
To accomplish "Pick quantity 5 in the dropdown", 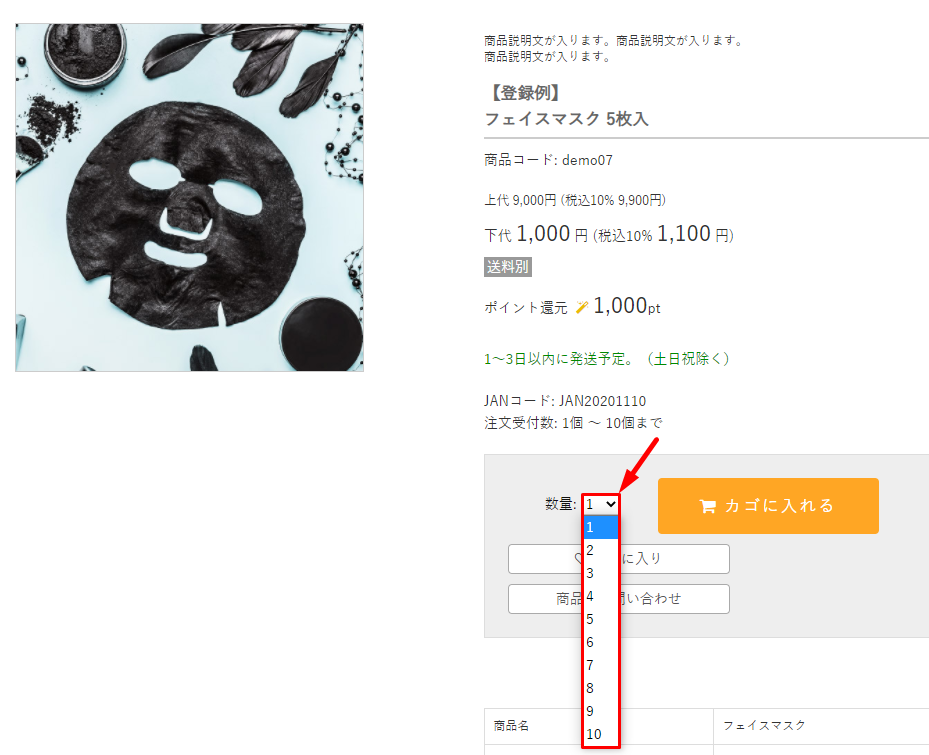I will 601,619.
